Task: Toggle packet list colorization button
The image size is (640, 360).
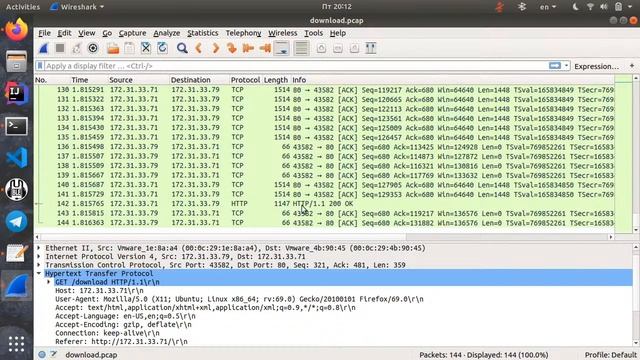Action: click(301, 48)
